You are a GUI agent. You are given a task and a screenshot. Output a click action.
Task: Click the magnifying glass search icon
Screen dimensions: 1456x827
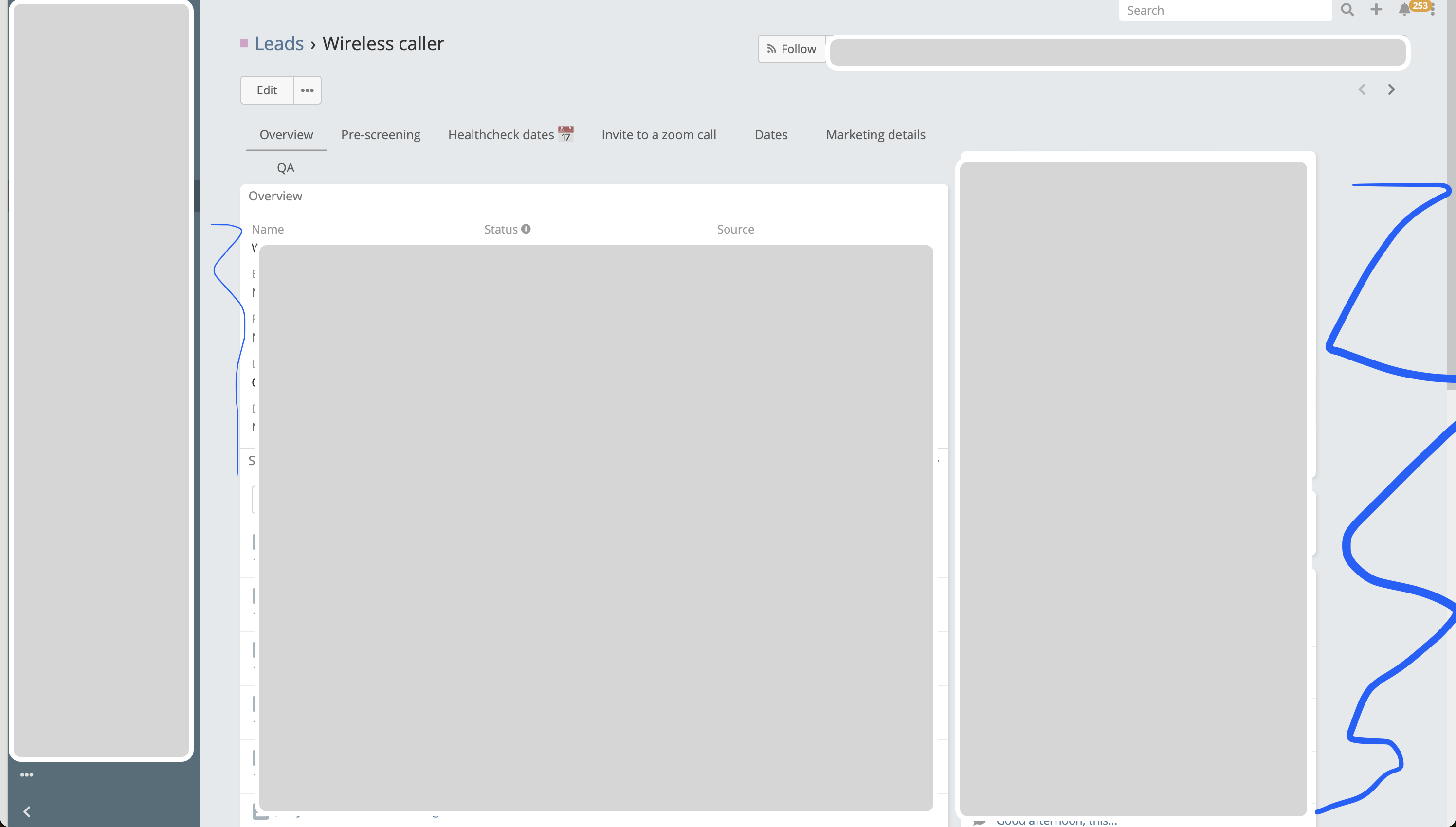point(1347,10)
